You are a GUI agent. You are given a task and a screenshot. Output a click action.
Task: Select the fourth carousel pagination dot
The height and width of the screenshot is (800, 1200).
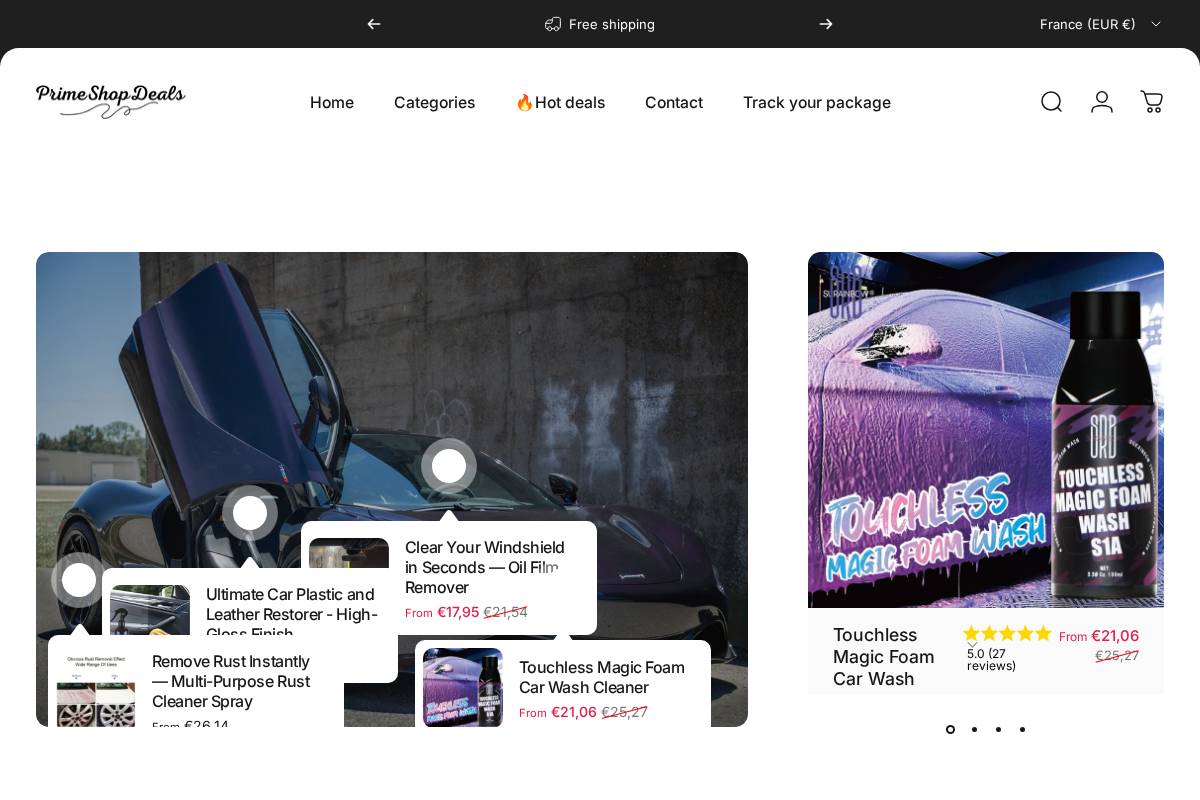[1022, 729]
